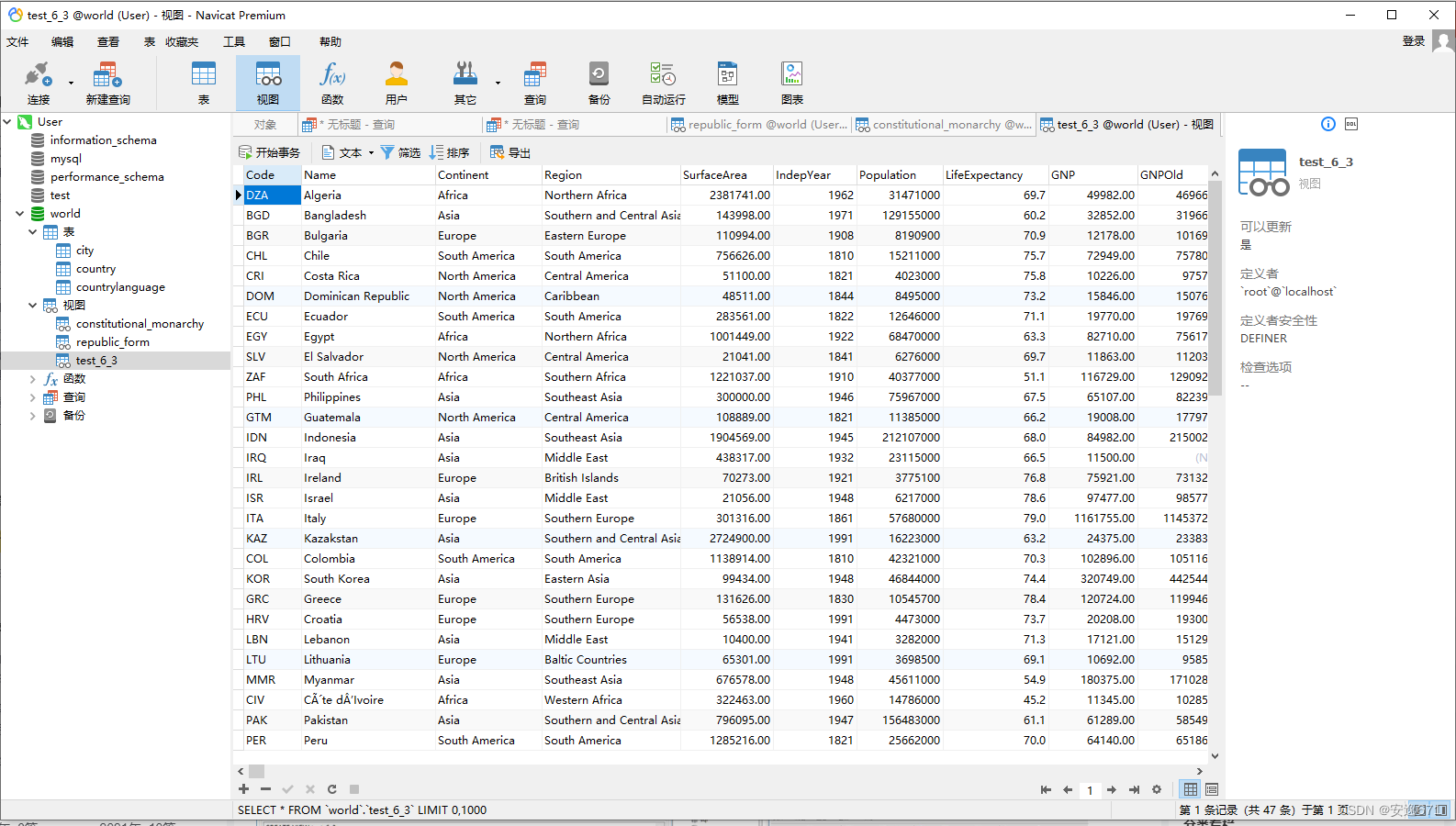Switch to republic_form @world tab
Viewport: 1456px width, 826px height.
(759, 125)
